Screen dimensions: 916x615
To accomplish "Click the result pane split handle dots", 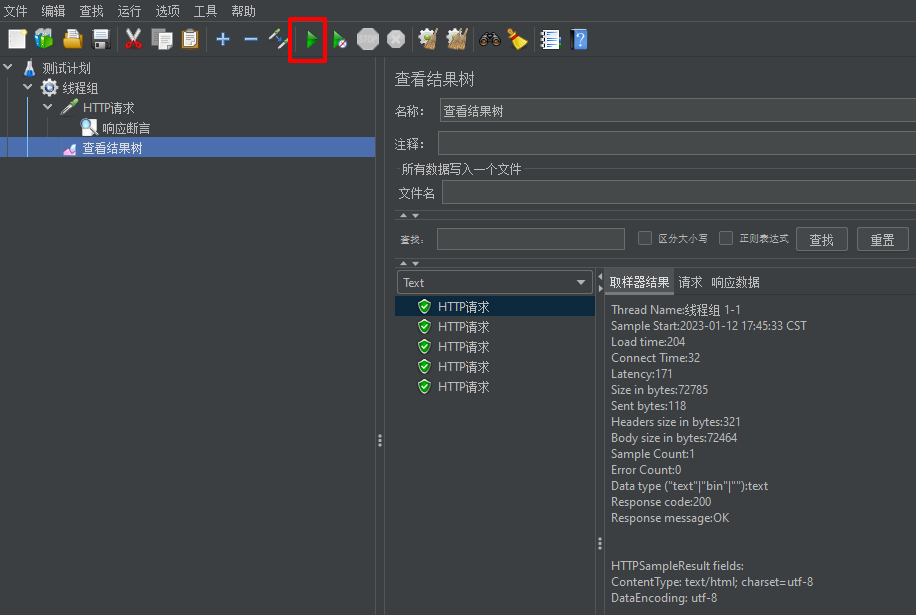I will coord(600,544).
